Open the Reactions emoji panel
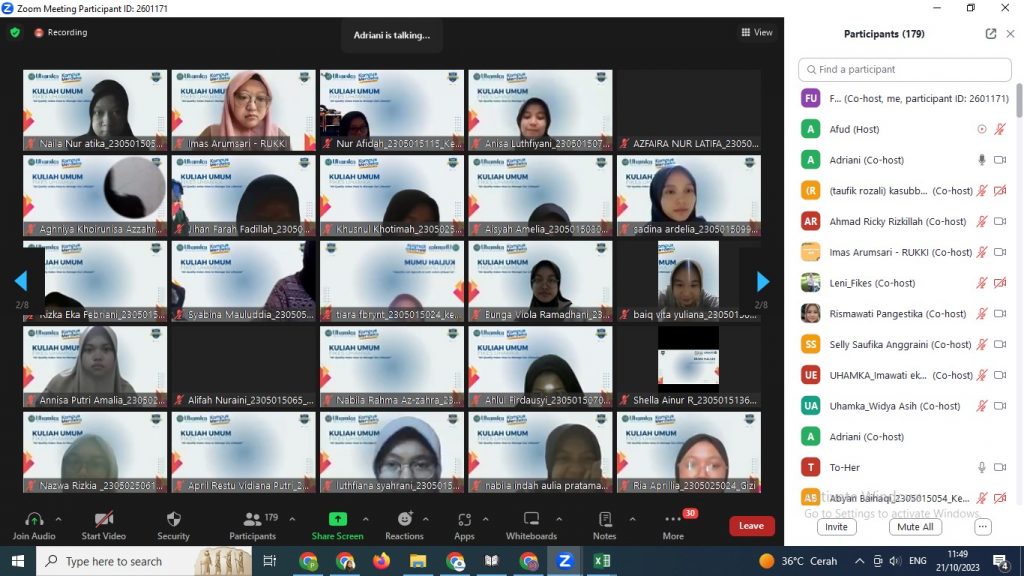The width and height of the screenshot is (1024, 576). coord(404,519)
